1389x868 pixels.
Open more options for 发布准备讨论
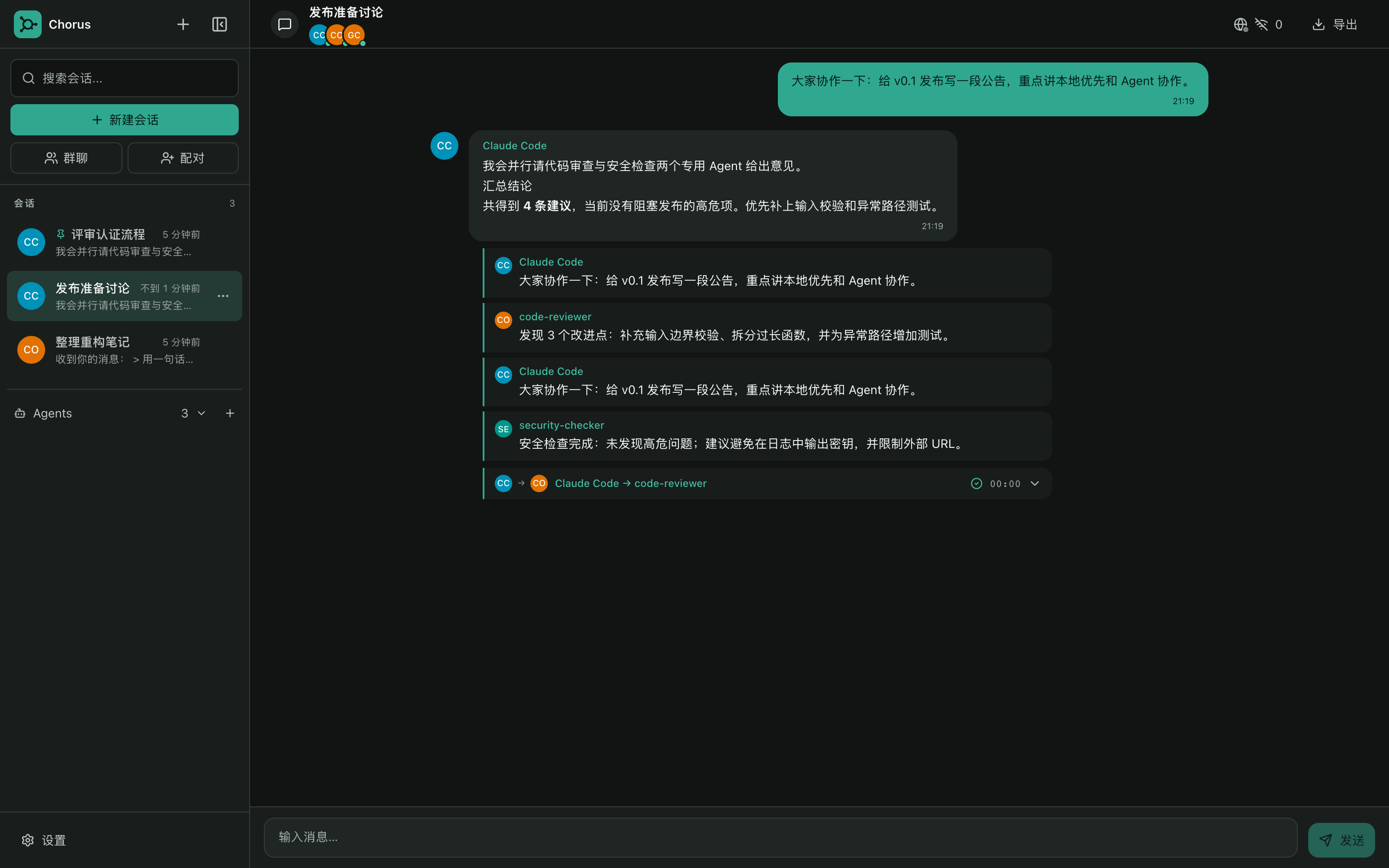[x=223, y=296]
